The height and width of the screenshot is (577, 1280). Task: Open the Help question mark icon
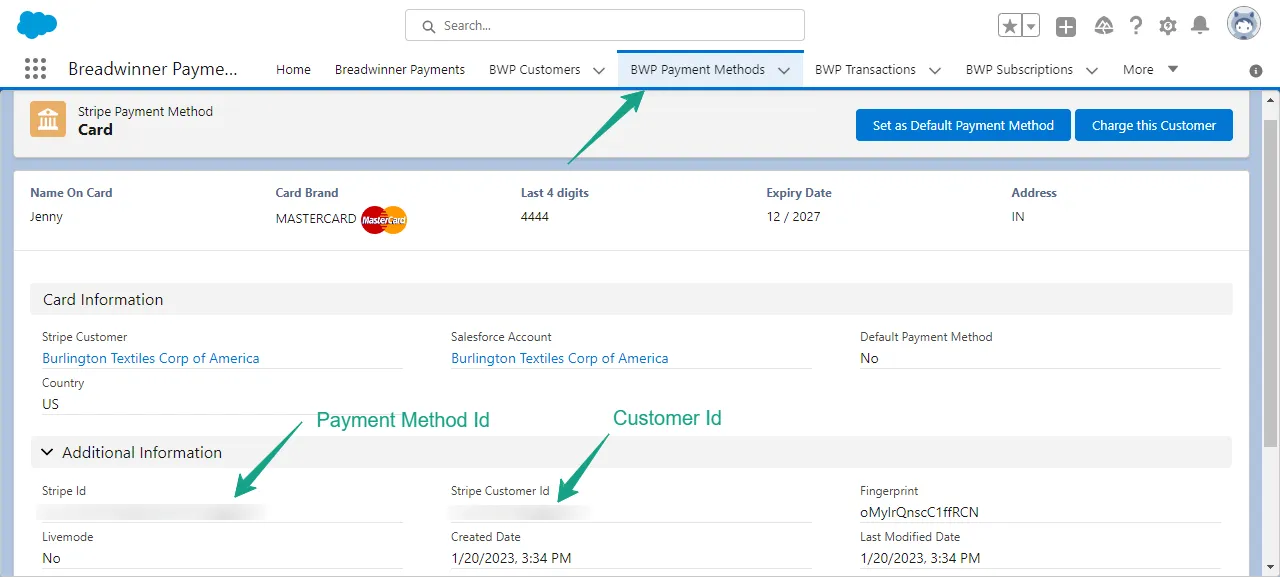click(1136, 26)
